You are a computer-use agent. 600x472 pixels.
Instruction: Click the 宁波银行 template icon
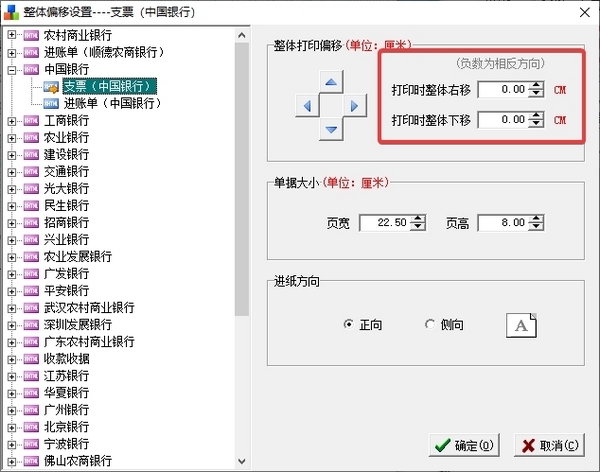tap(31, 444)
